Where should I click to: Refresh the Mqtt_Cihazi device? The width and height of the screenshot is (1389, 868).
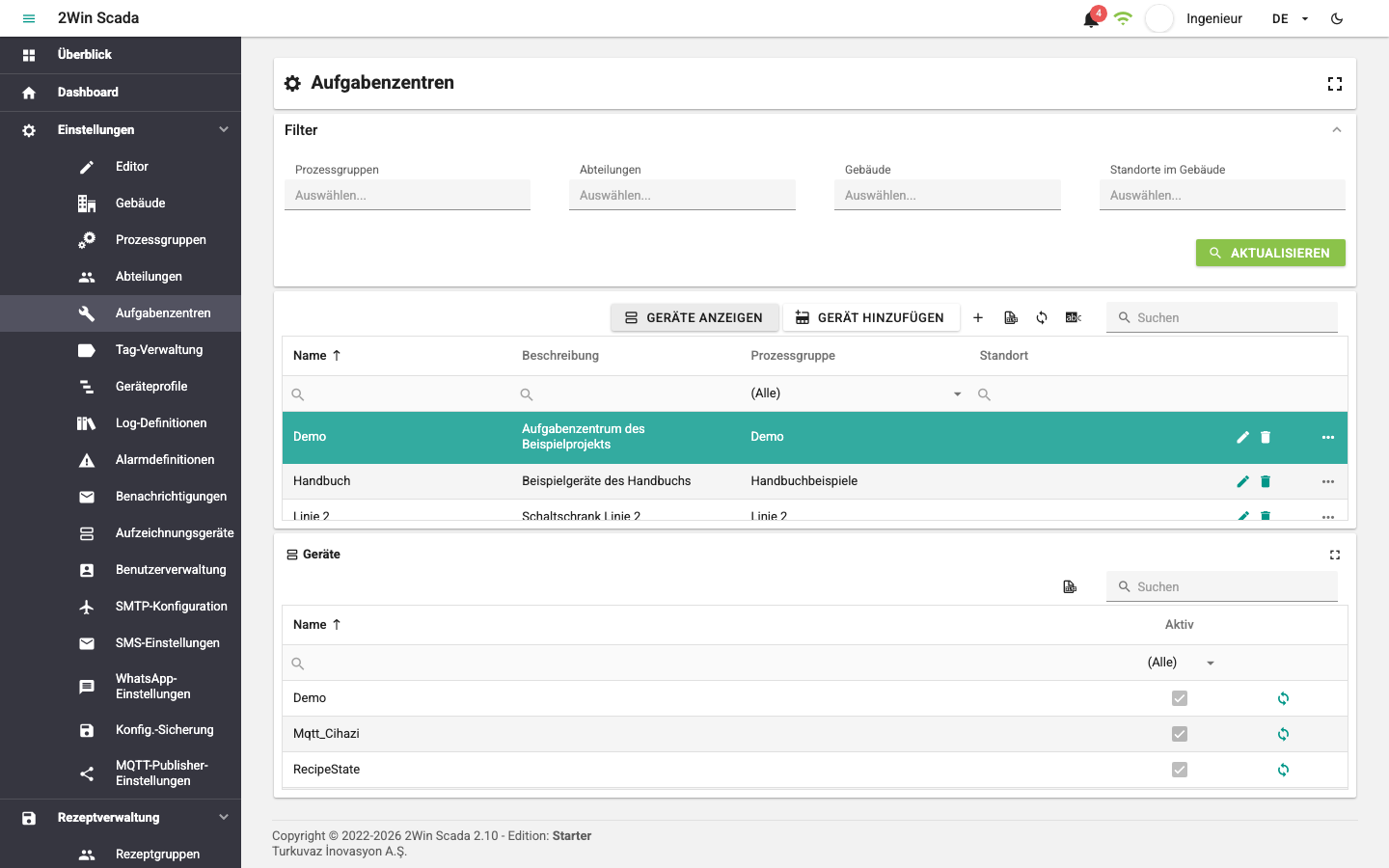(1283, 734)
